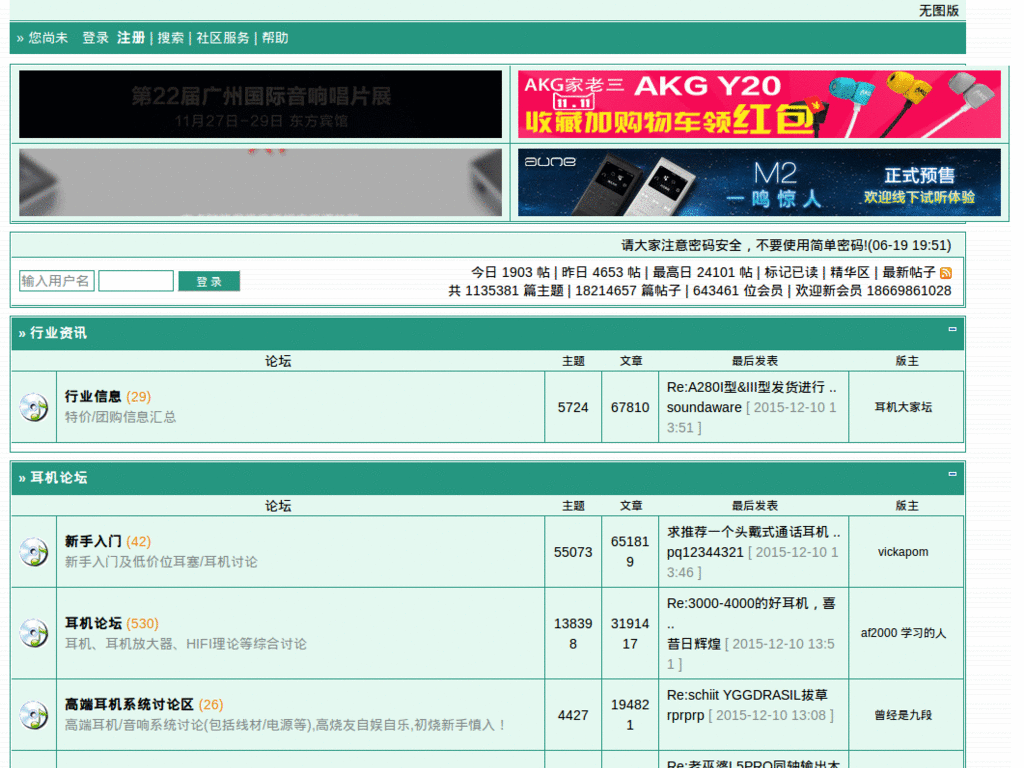Open the 搜索 menu item

coord(170,38)
